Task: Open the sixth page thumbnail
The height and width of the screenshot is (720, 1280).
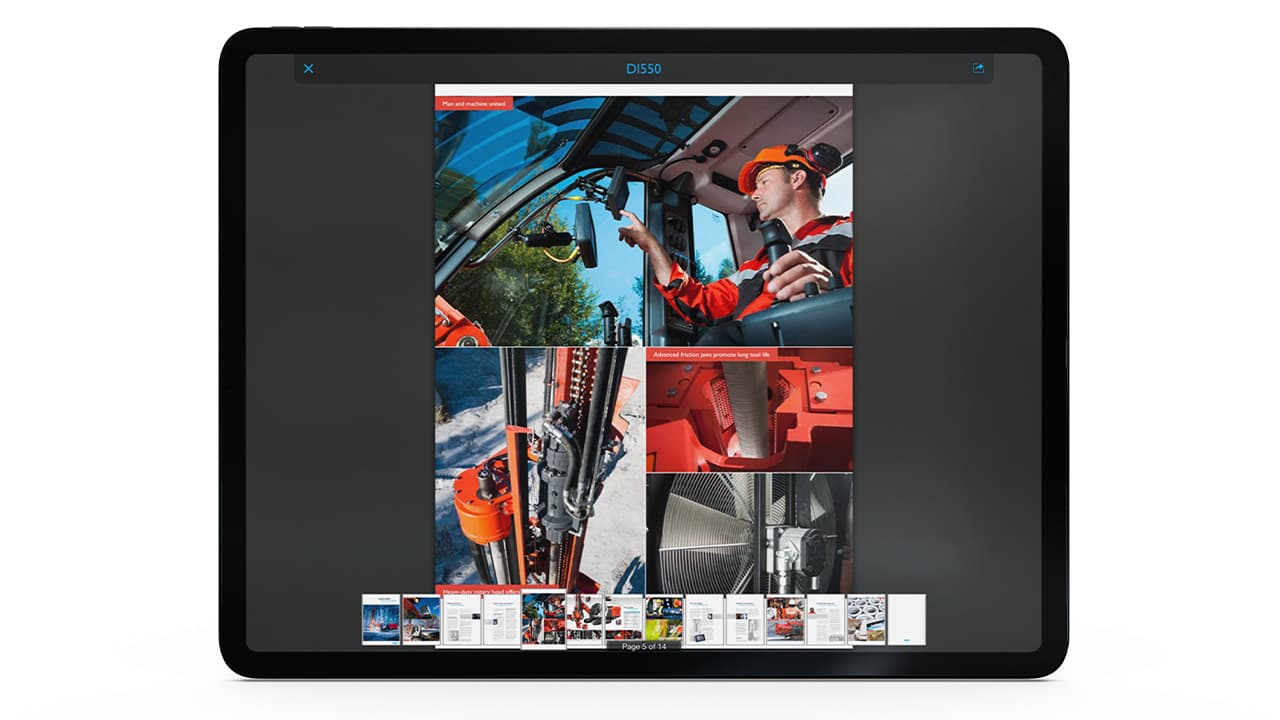Action: click(585, 620)
